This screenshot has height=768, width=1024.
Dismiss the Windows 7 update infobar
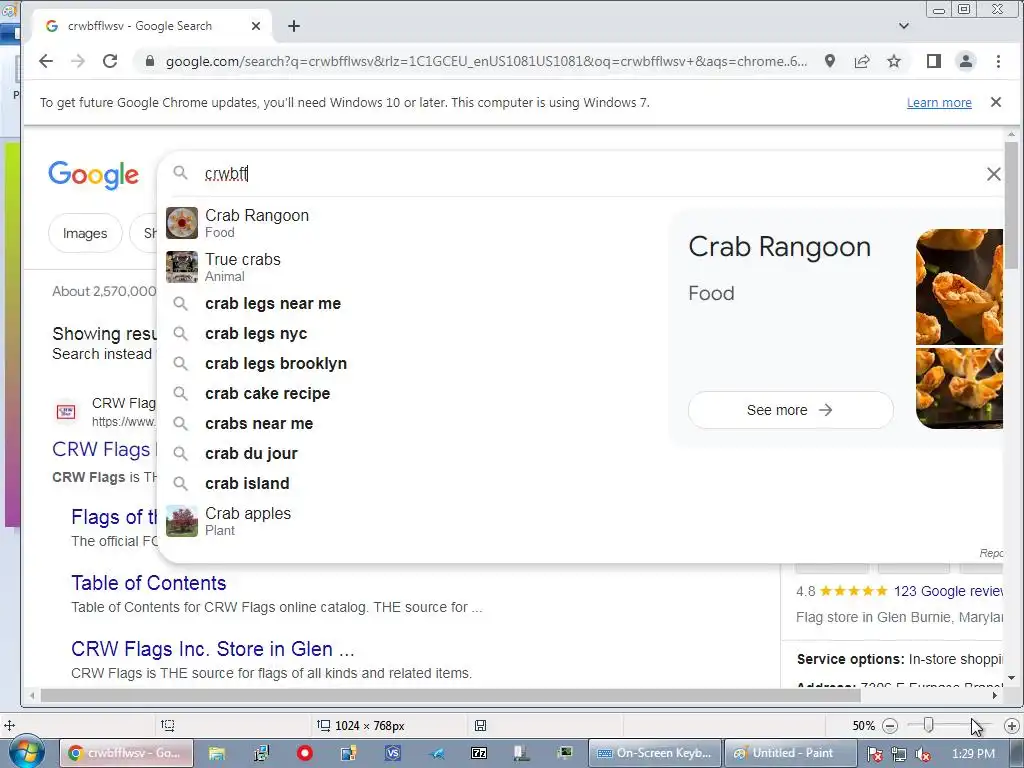996,102
